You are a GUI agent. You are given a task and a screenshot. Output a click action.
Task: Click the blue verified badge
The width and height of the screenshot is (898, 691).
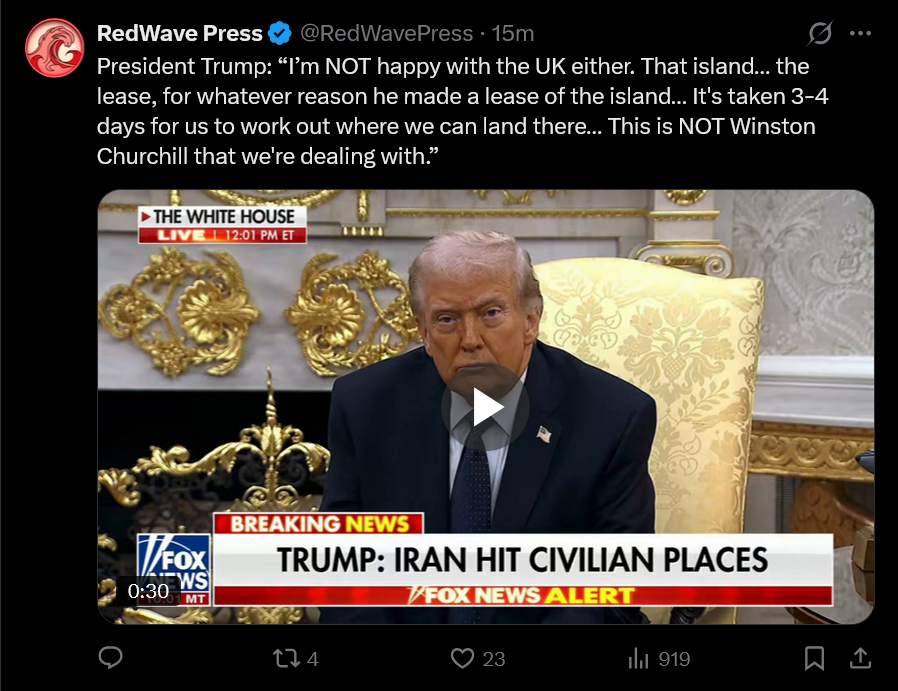pos(280,33)
